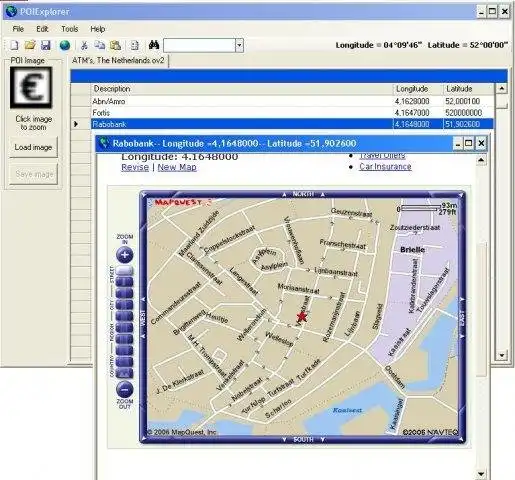
Task: Click the document icon next to the binoculars
Action: (135, 45)
